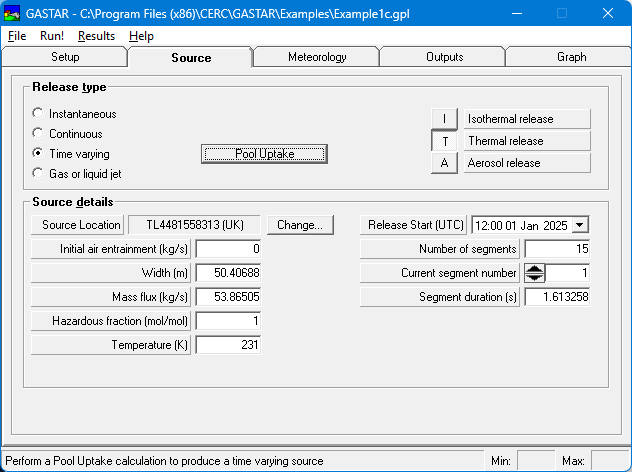This screenshot has width=632, height=472.
Task: Click the I isothermal release icon button
Action: [444, 119]
